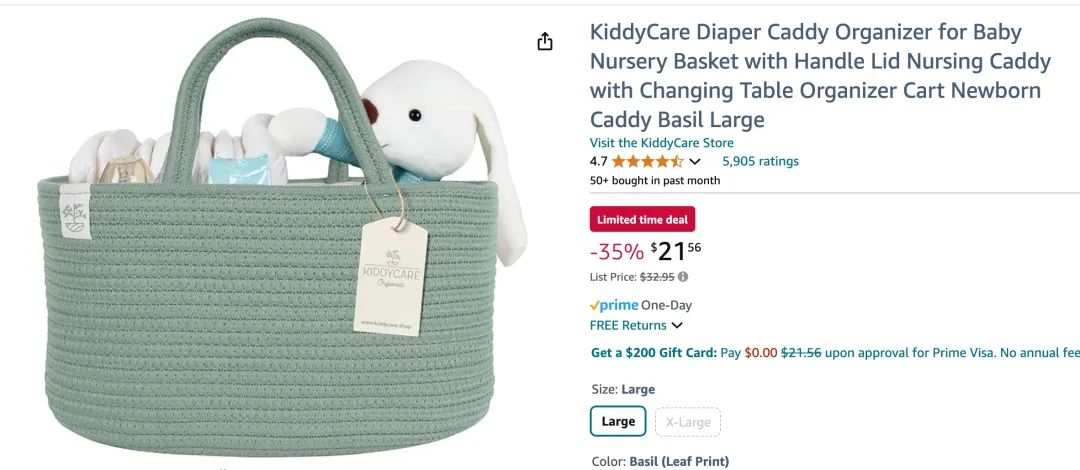Click the red Limited time deal badge
The height and width of the screenshot is (470, 1080).
pos(642,219)
